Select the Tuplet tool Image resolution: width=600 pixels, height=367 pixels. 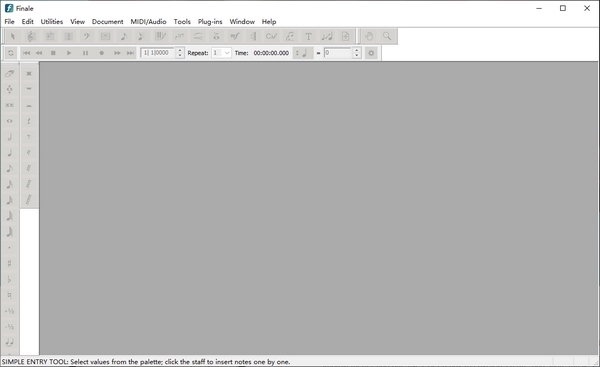click(x=179, y=36)
